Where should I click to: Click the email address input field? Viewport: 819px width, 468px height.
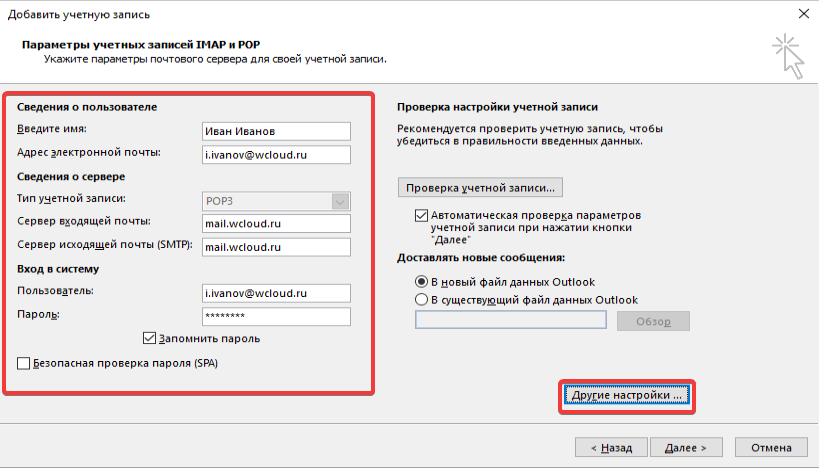tap(275, 154)
